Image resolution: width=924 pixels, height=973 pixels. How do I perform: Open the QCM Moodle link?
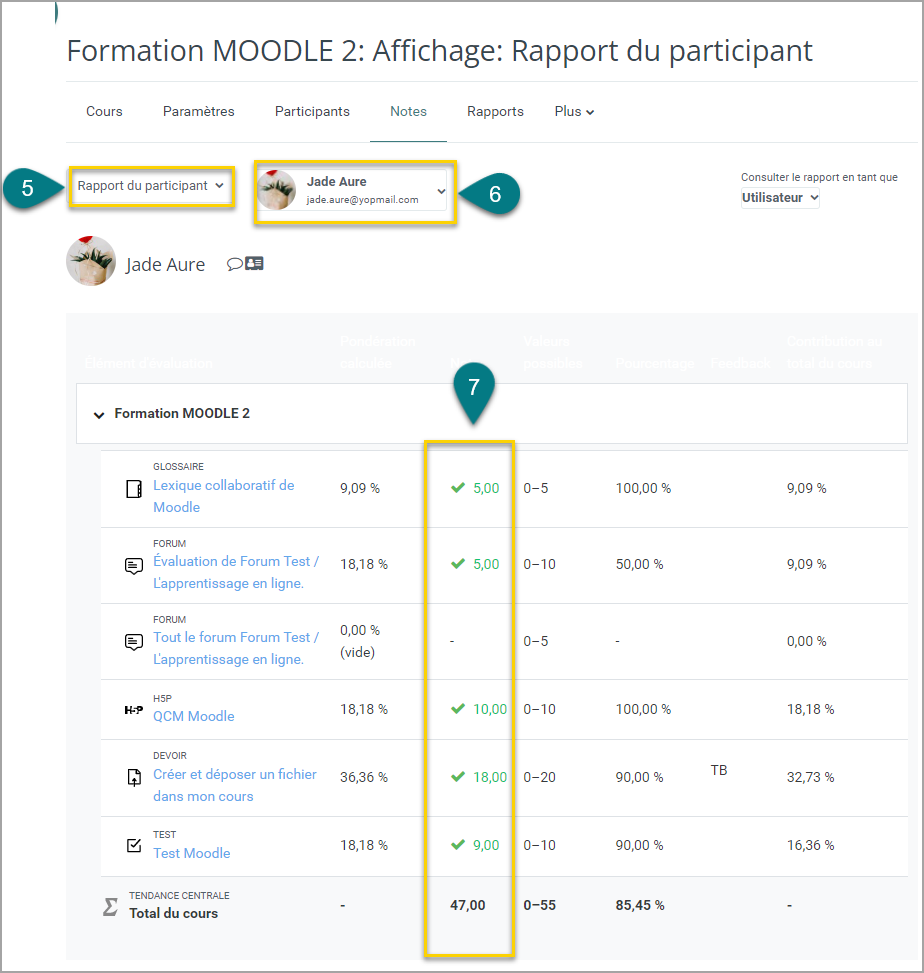pos(194,716)
